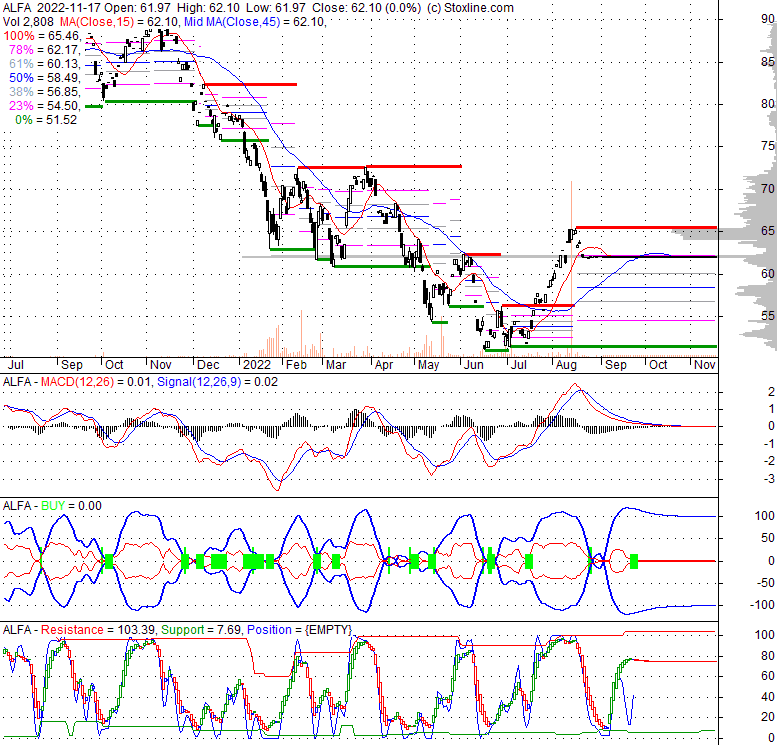Select the 'MA(Close,15) = 62.10' legend

(x=120, y=22)
